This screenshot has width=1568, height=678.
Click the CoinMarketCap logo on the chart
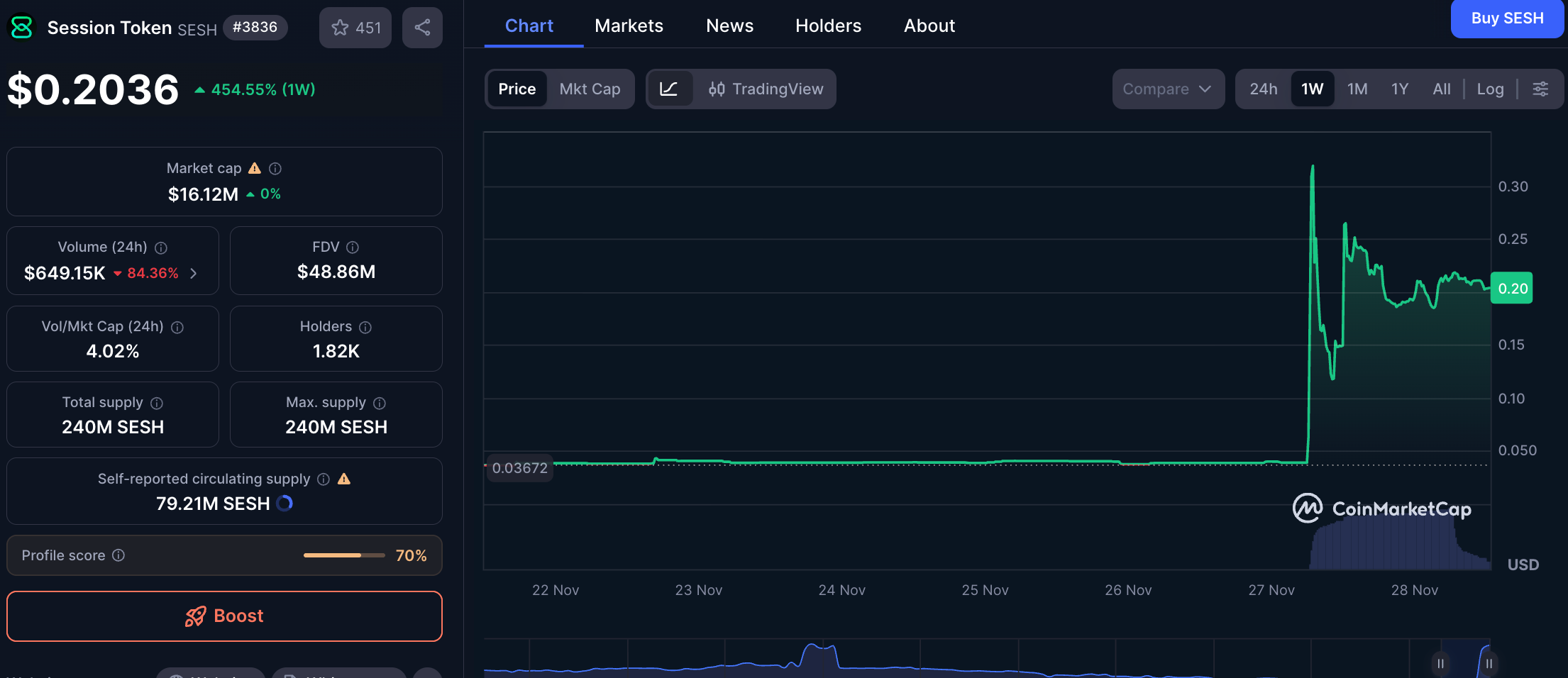tap(1382, 508)
